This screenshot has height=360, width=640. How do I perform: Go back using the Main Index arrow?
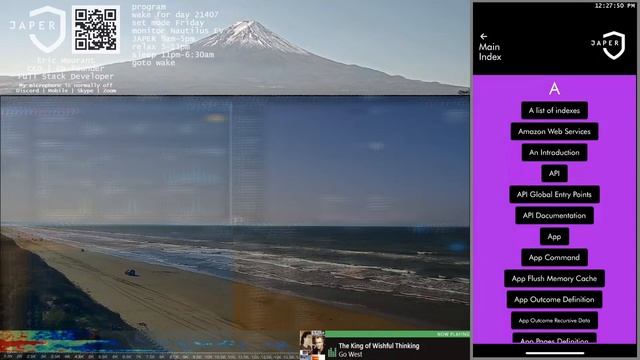tap(484, 36)
